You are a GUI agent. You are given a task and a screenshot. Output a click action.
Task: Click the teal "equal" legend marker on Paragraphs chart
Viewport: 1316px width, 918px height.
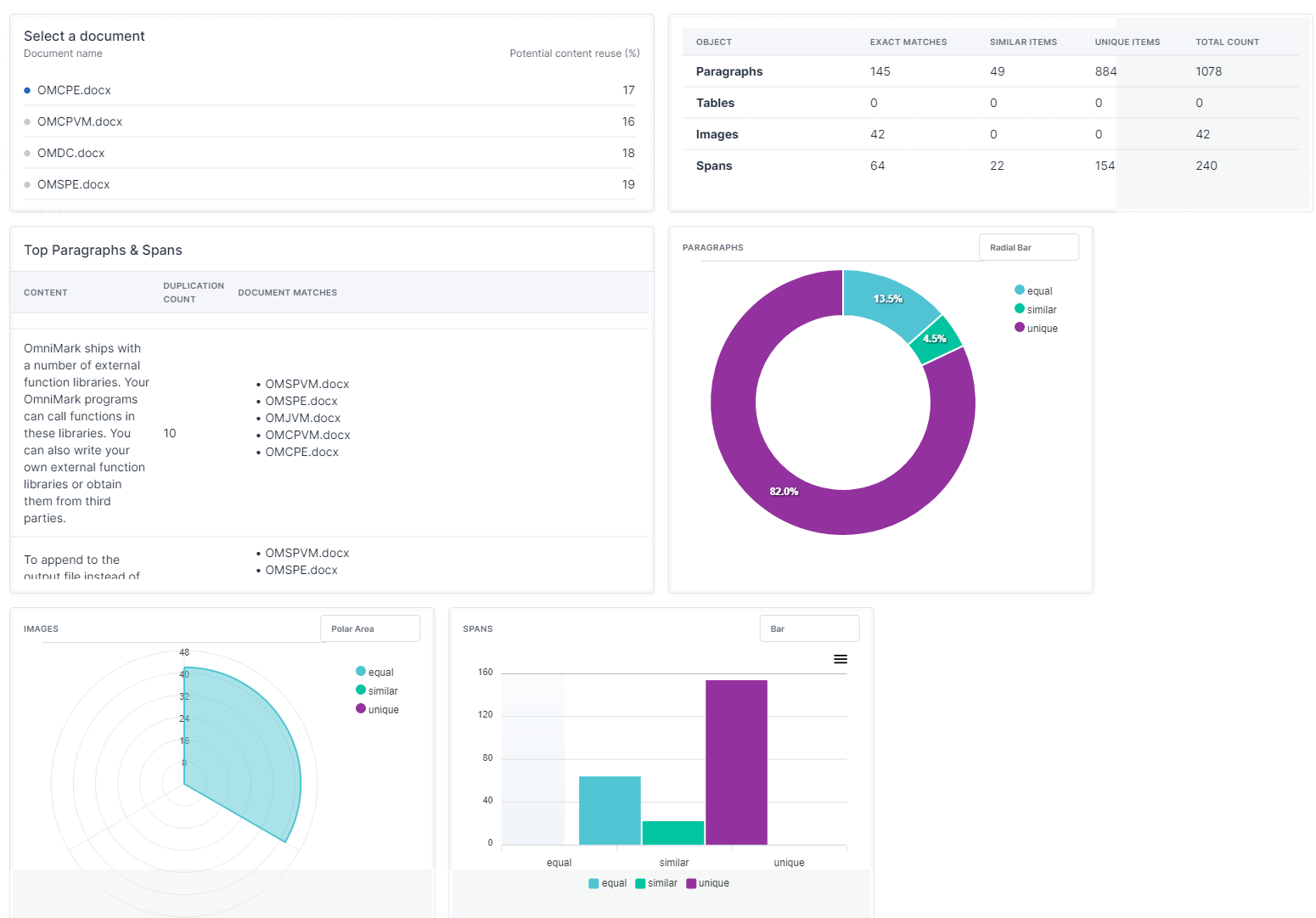pos(1019,290)
